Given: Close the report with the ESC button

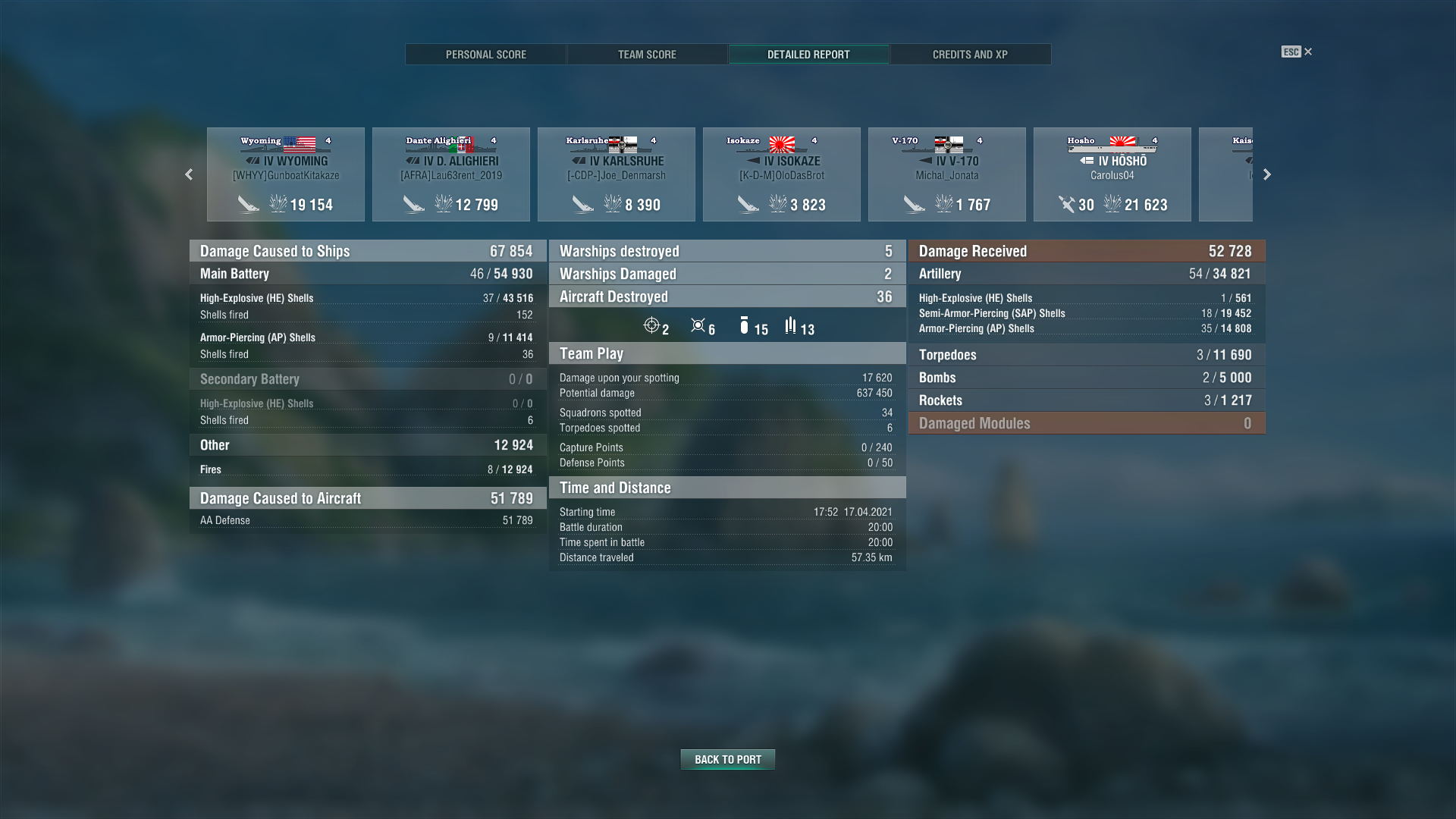Looking at the screenshot, I should point(1297,52).
